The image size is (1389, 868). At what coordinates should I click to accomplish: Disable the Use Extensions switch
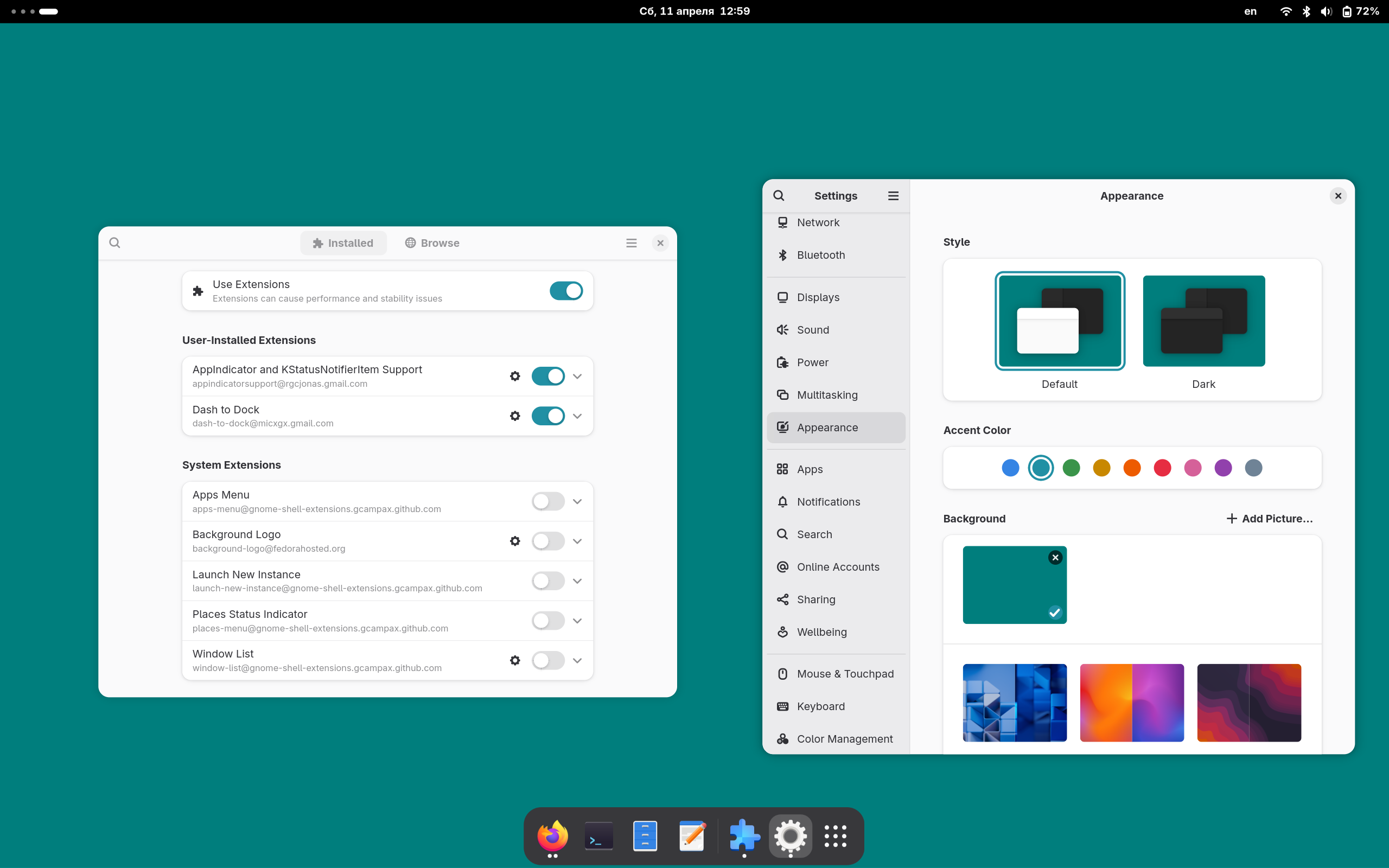[566, 291]
